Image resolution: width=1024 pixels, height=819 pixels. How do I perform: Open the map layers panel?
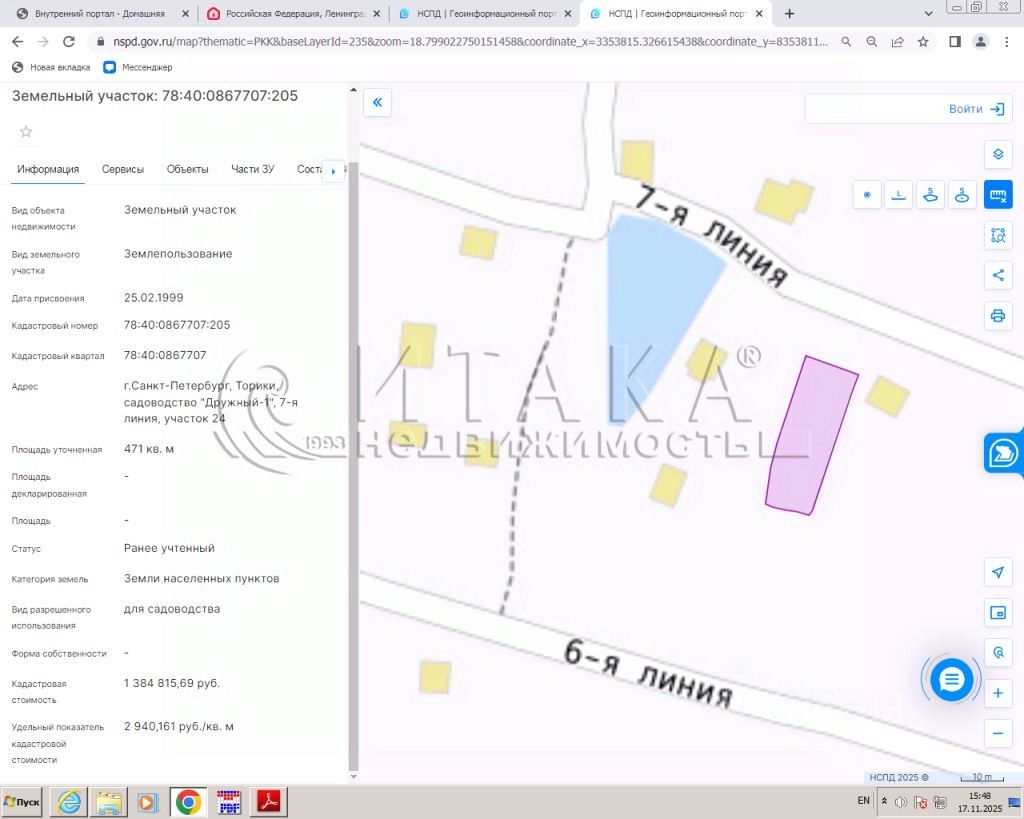997,155
